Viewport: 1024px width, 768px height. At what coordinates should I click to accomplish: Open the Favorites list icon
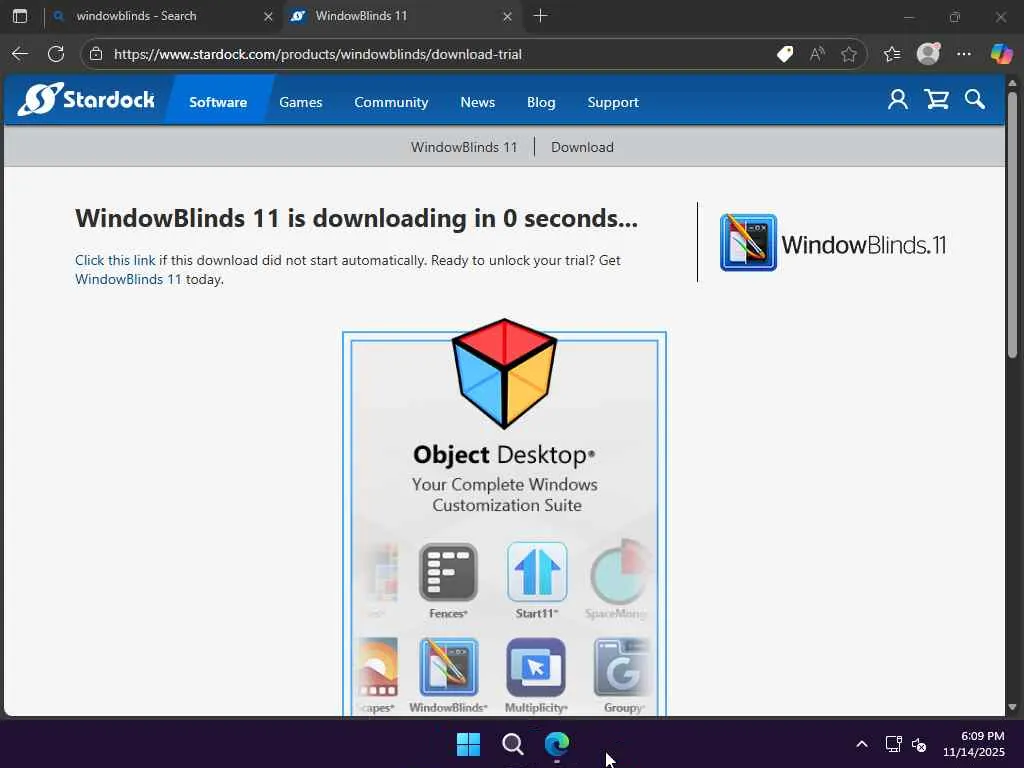pos(892,54)
